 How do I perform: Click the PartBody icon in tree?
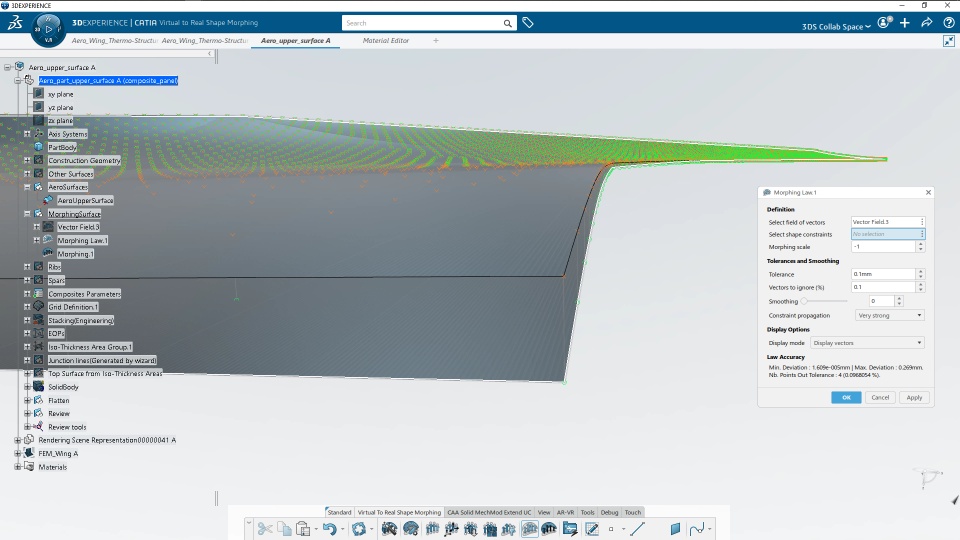point(39,147)
